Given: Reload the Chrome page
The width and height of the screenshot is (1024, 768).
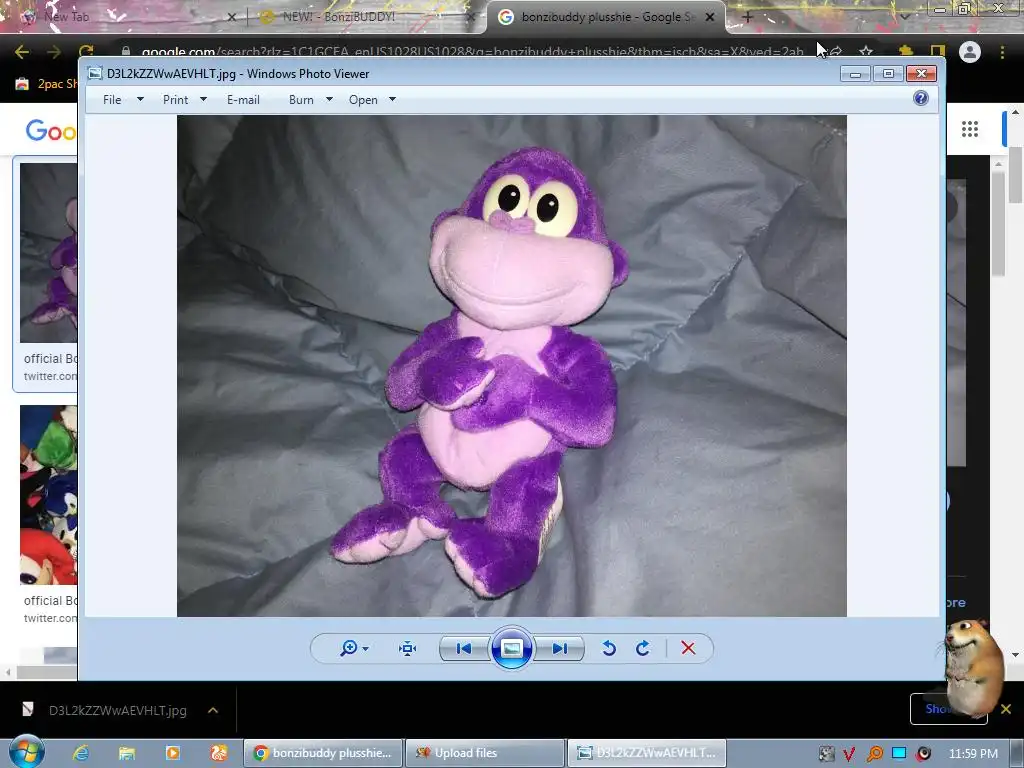Looking at the screenshot, I should pos(86,52).
